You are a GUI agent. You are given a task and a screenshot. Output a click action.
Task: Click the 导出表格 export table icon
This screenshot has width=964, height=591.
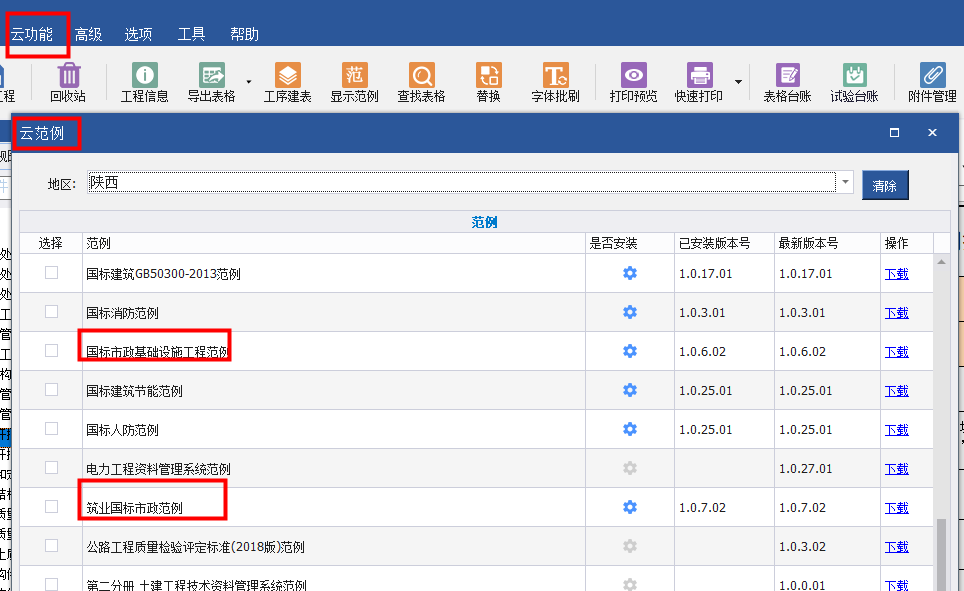click(211, 76)
